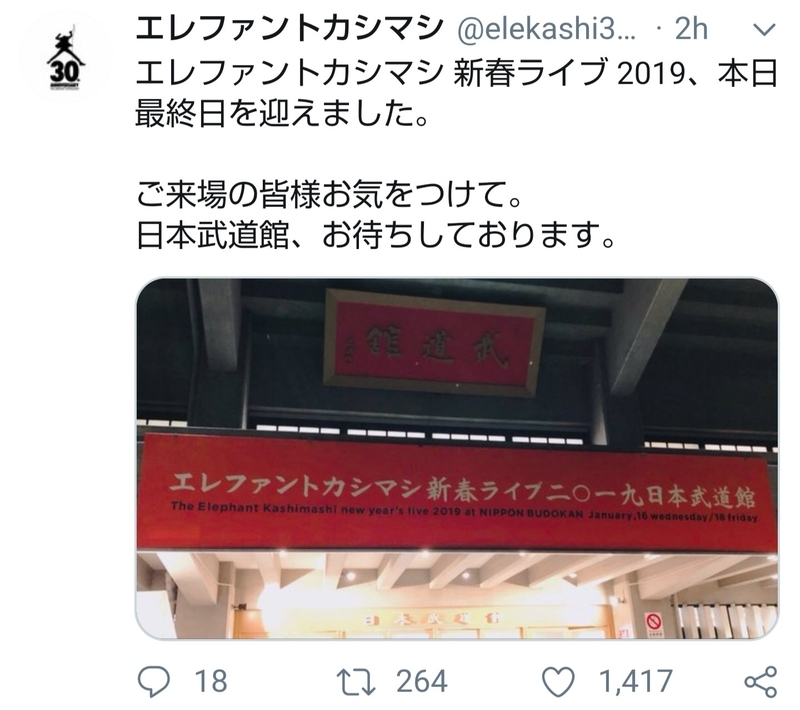View the 18 replies count
Screen dimensions: 800x710
click(211, 682)
